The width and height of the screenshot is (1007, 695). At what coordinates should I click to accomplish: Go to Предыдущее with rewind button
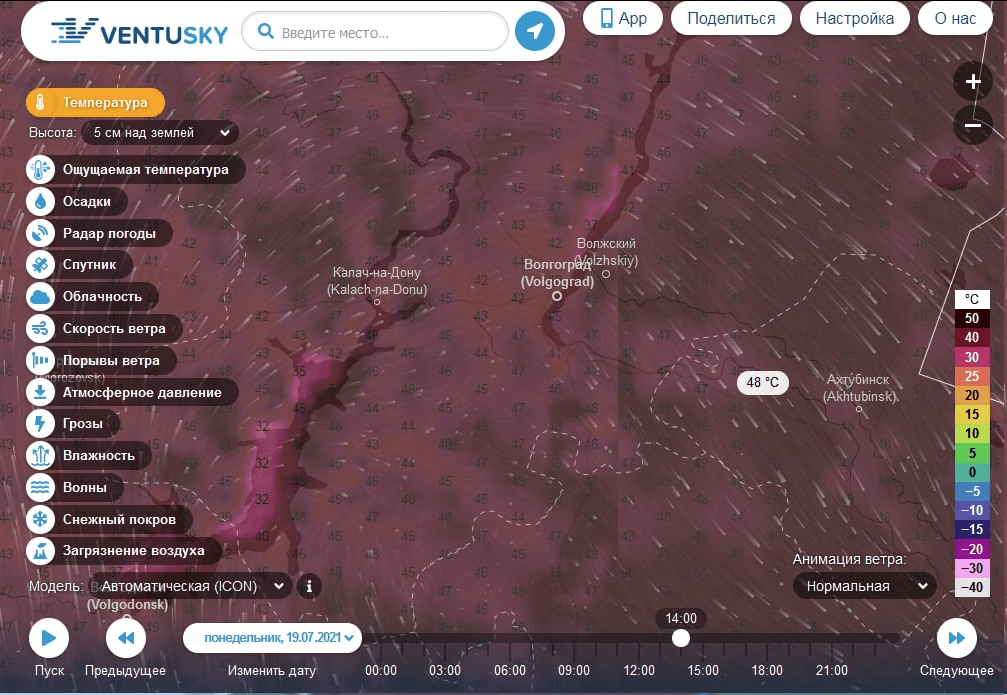(x=126, y=638)
